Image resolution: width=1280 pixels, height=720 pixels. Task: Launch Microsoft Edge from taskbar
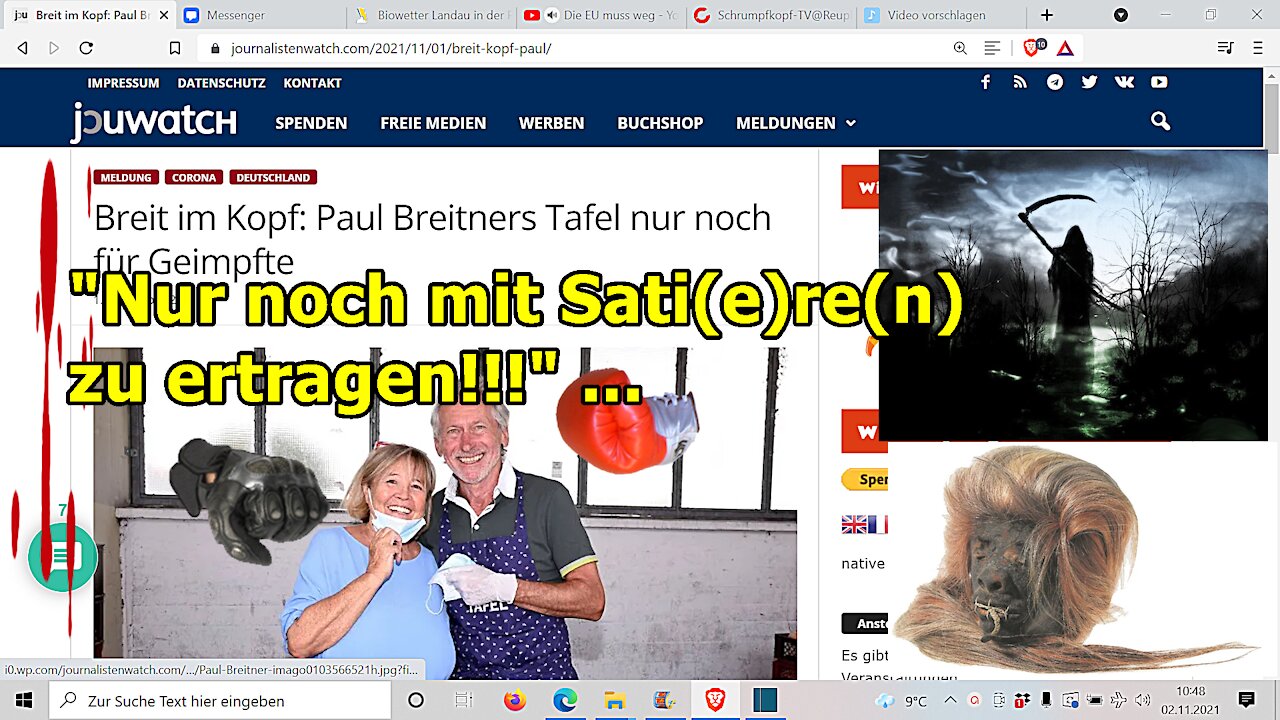[x=565, y=700]
